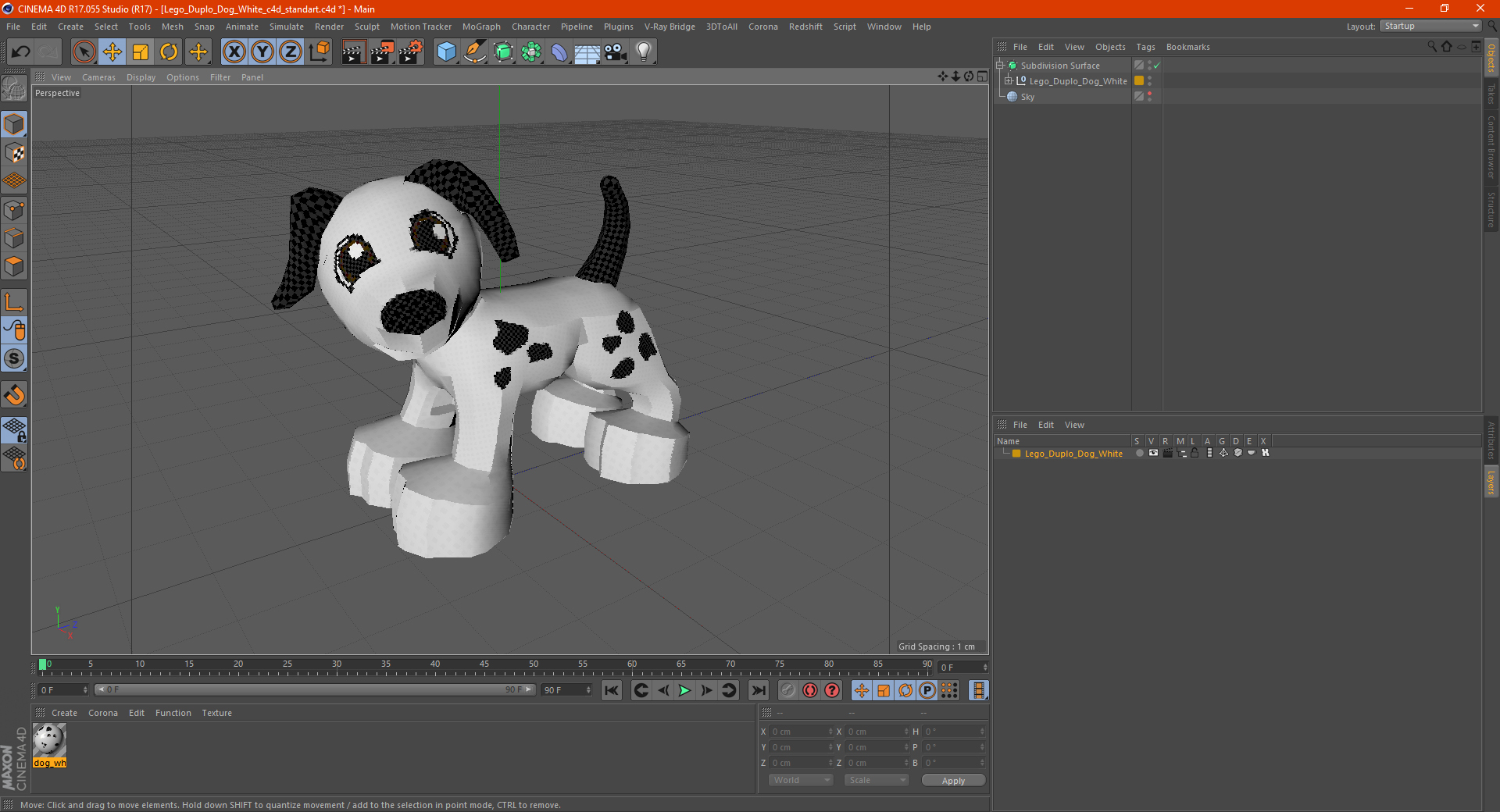Viewport: 1500px width, 812px height.
Task: Toggle X-axis lock button
Action: tap(234, 52)
